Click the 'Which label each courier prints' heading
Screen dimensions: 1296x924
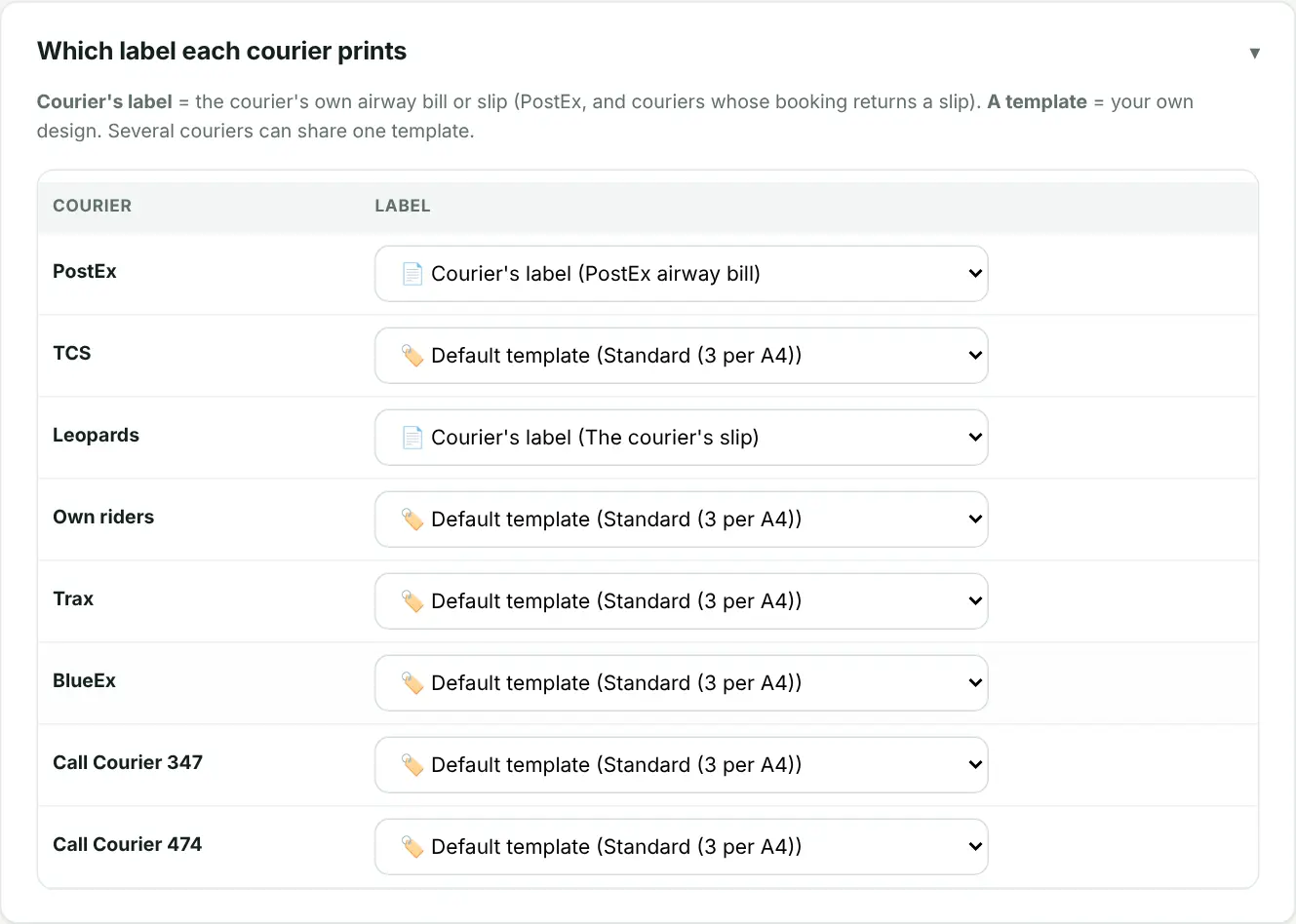pos(221,52)
